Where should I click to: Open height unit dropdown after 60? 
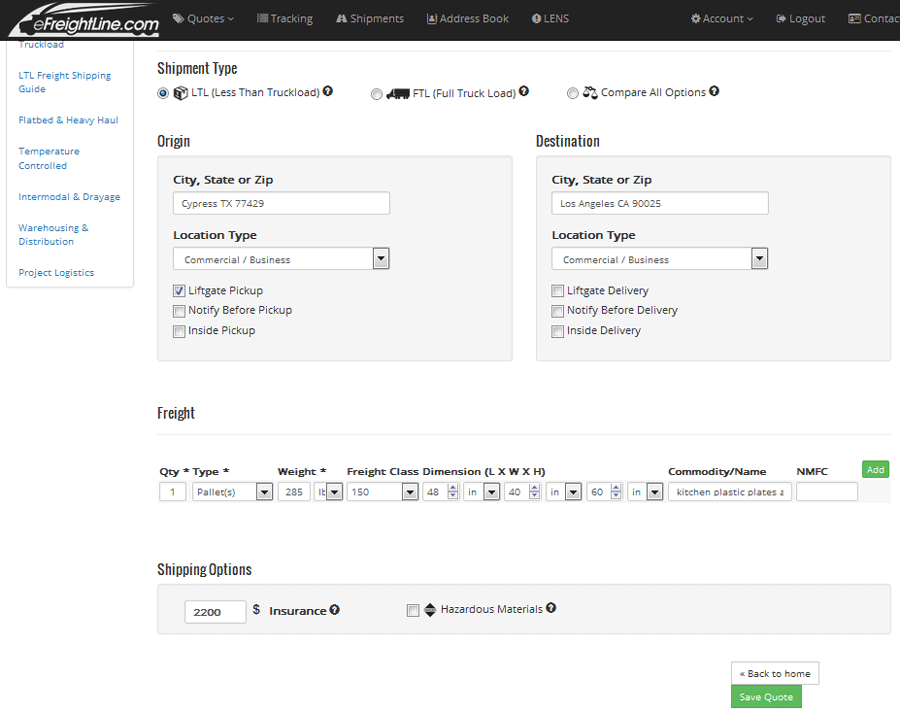pyautogui.click(x=645, y=492)
